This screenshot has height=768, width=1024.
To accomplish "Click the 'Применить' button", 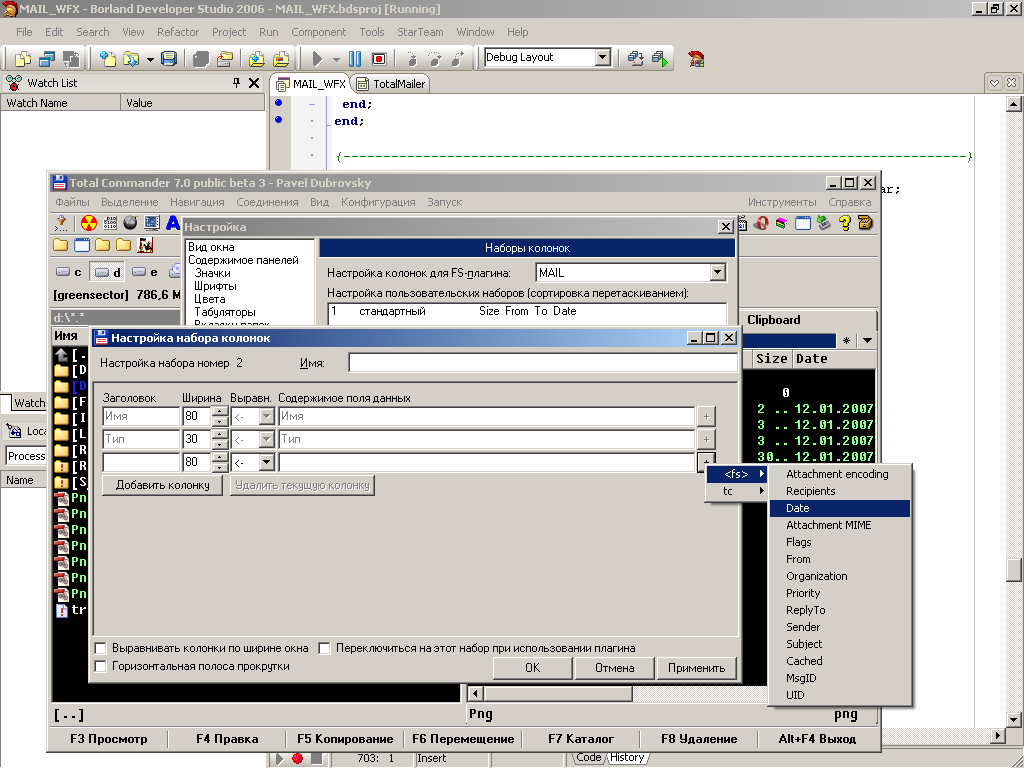I will click(696, 668).
